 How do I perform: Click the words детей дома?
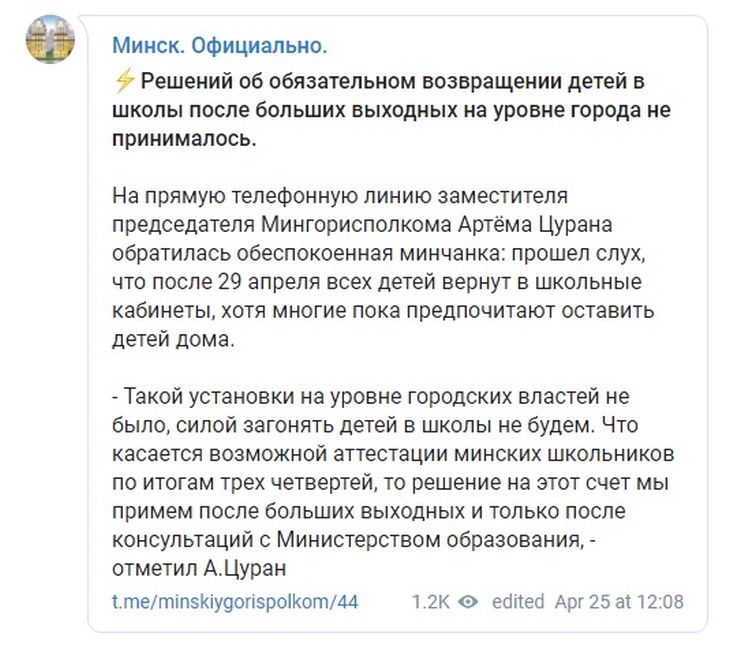click(171, 338)
